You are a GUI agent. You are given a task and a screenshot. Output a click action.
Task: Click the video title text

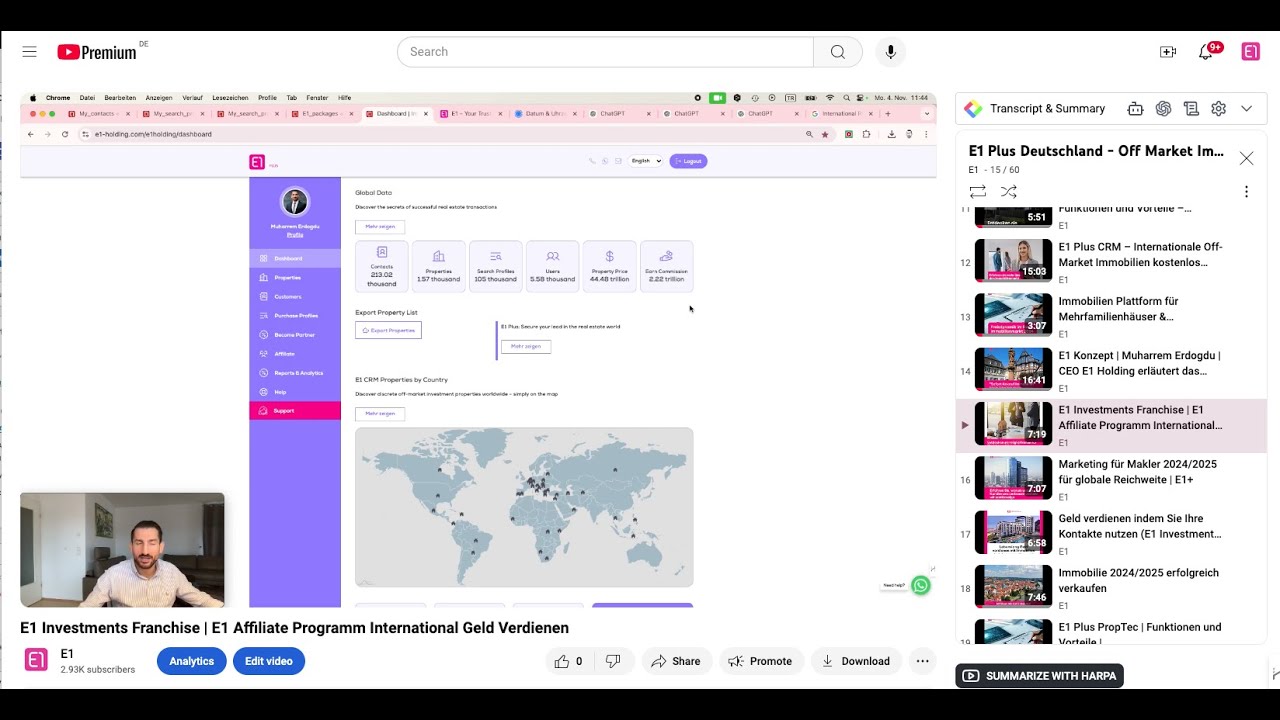294,628
